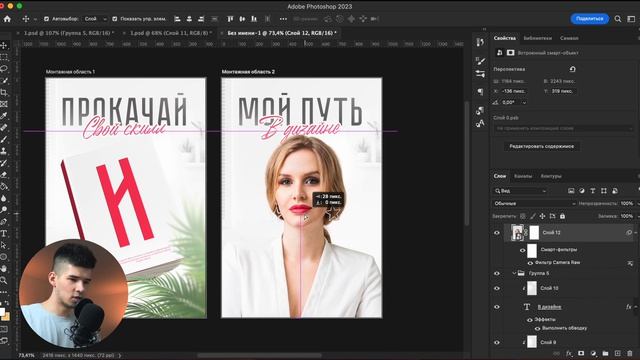
Task: Toggle the Автовыбор checkbox
Action: pyautogui.click(x=46, y=19)
